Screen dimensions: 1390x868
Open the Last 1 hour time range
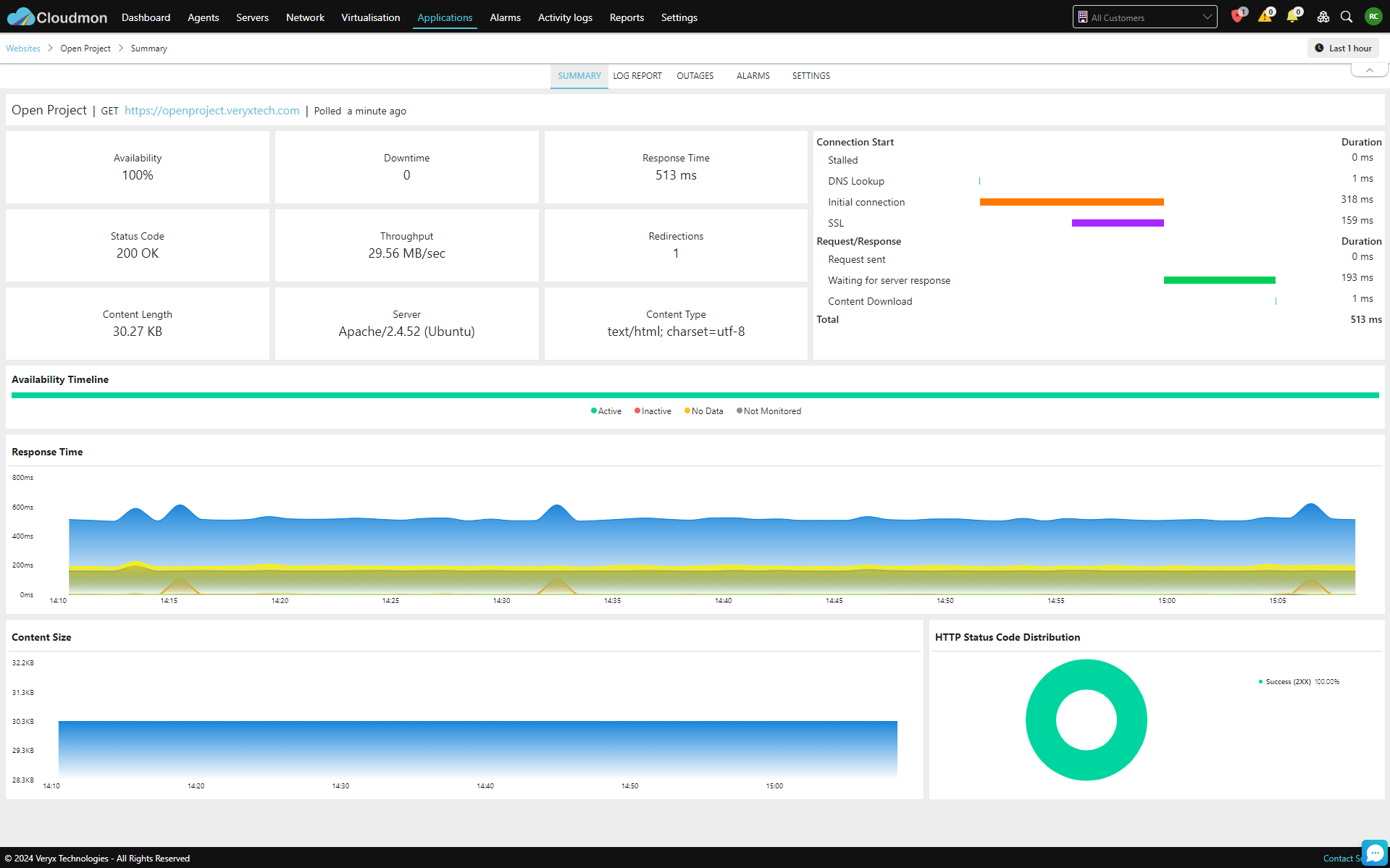1344,49
